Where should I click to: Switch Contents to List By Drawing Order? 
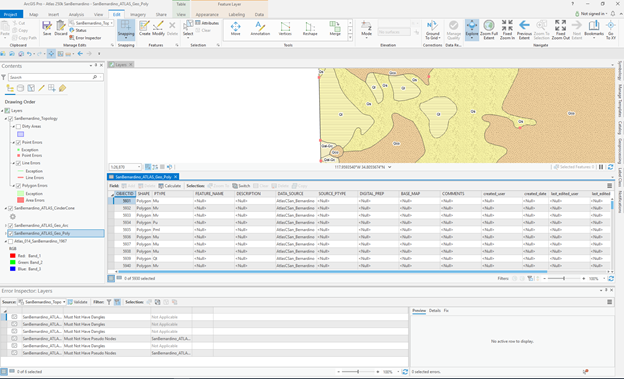coord(10,88)
